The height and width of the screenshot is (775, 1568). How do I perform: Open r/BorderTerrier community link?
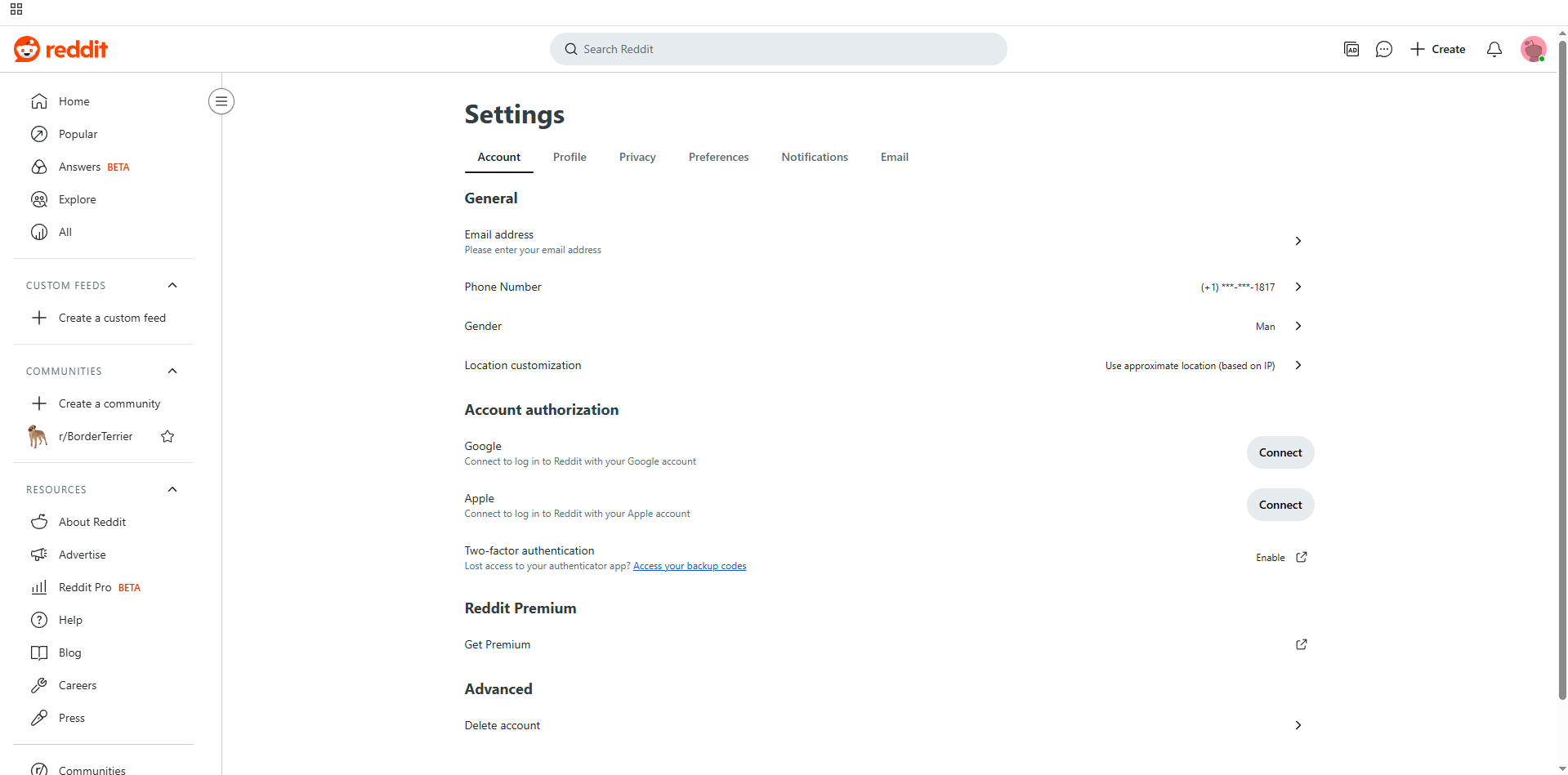(x=96, y=436)
